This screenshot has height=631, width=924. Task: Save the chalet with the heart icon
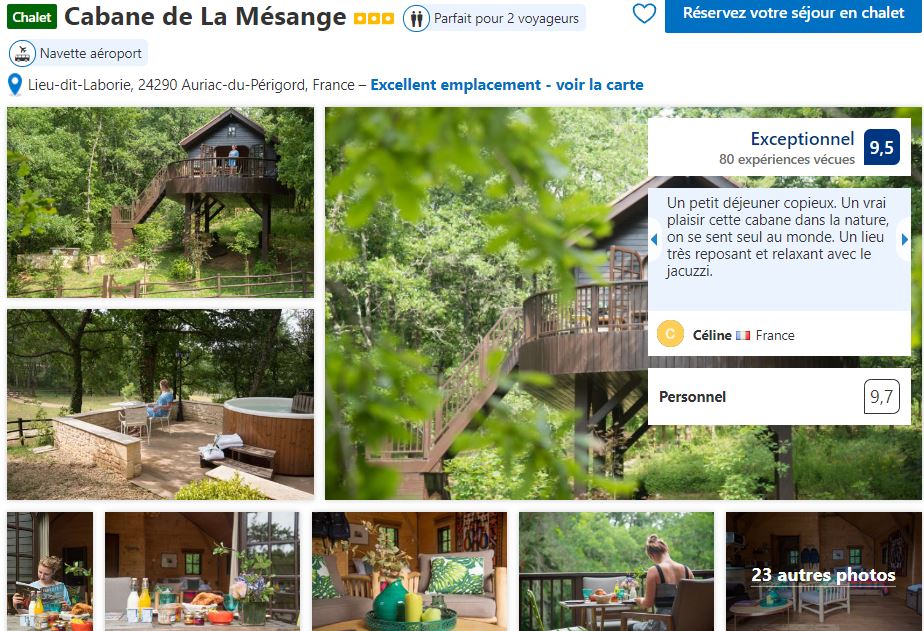coord(644,14)
